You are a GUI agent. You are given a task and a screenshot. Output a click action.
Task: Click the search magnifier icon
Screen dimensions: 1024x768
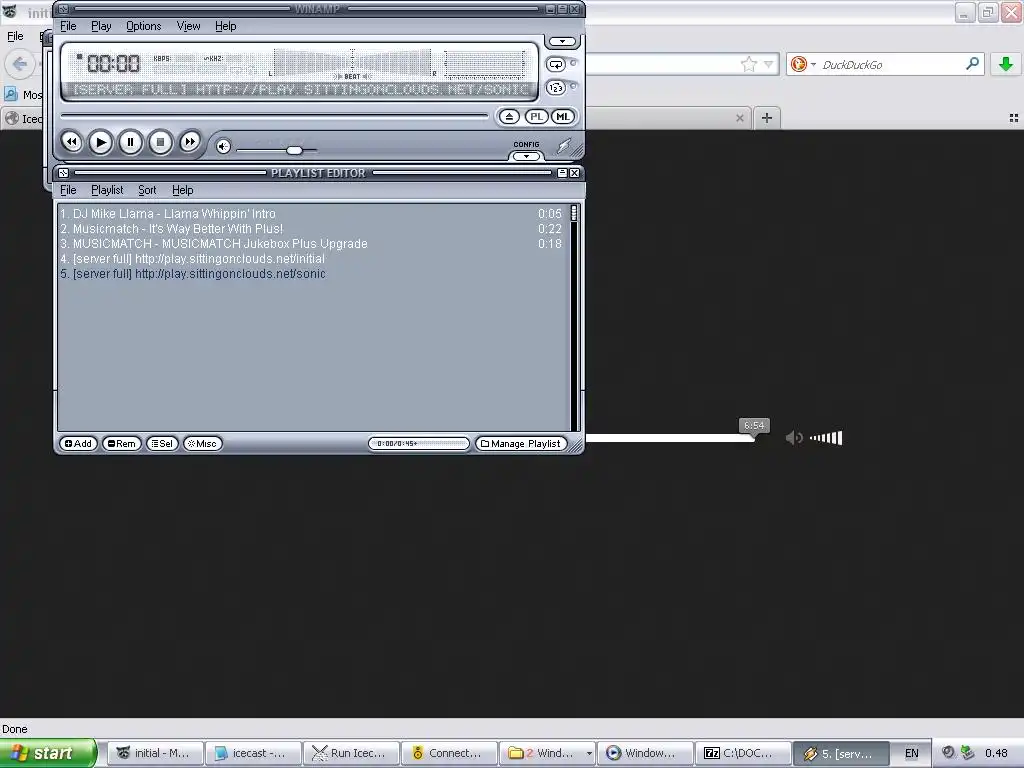click(x=972, y=63)
